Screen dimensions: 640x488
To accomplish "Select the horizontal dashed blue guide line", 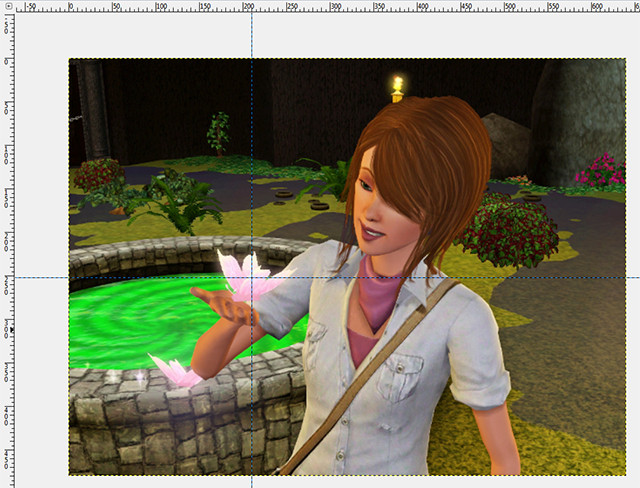I will tap(327, 278).
